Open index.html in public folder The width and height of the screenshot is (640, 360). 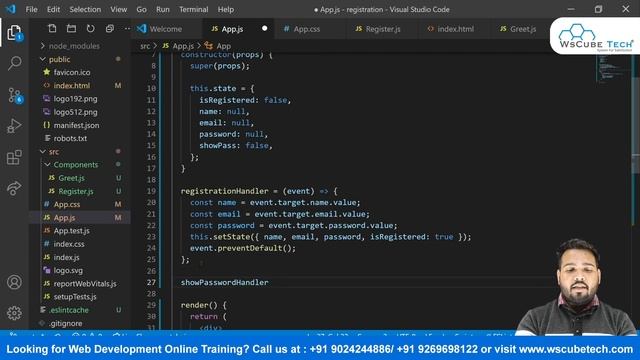pos(72,85)
